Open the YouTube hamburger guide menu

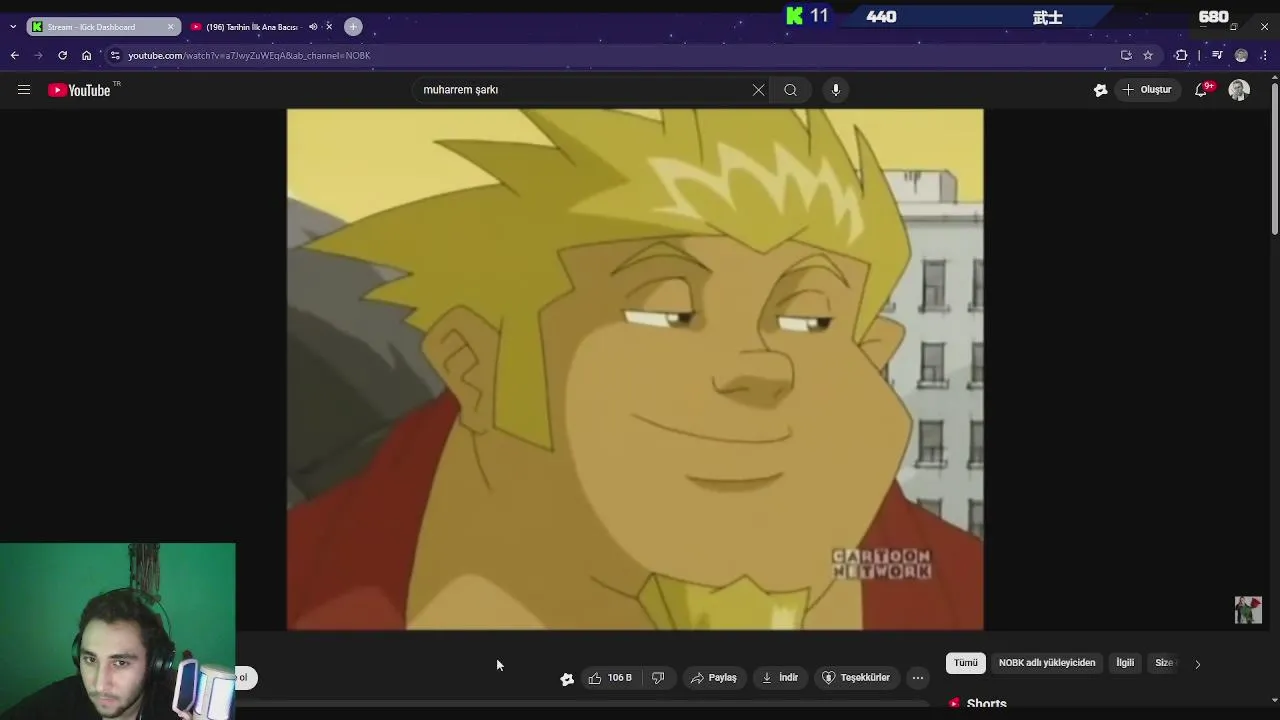[24, 90]
